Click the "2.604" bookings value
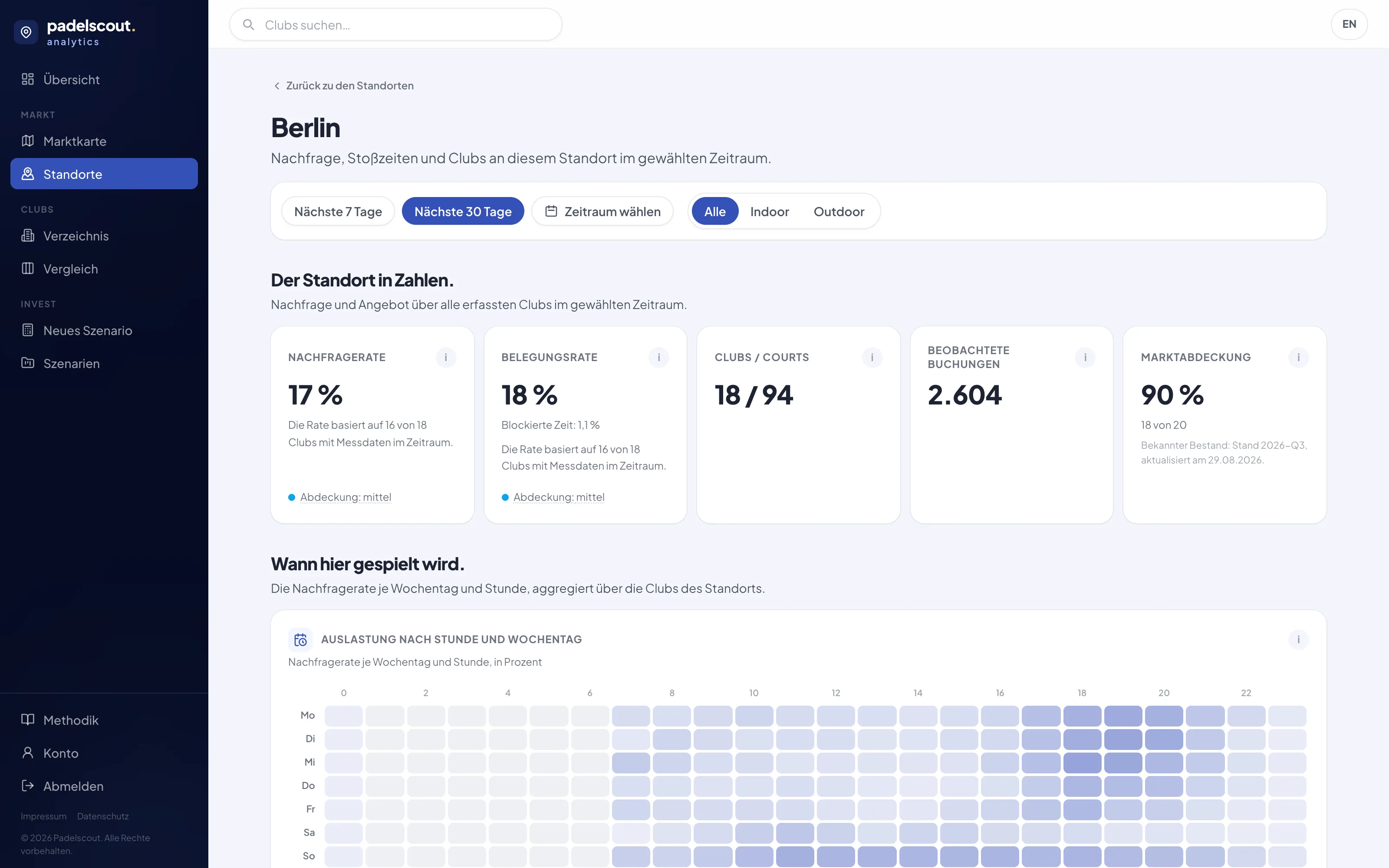Image resolution: width=1389 pixels, height=868 pixels. point(965,395)
